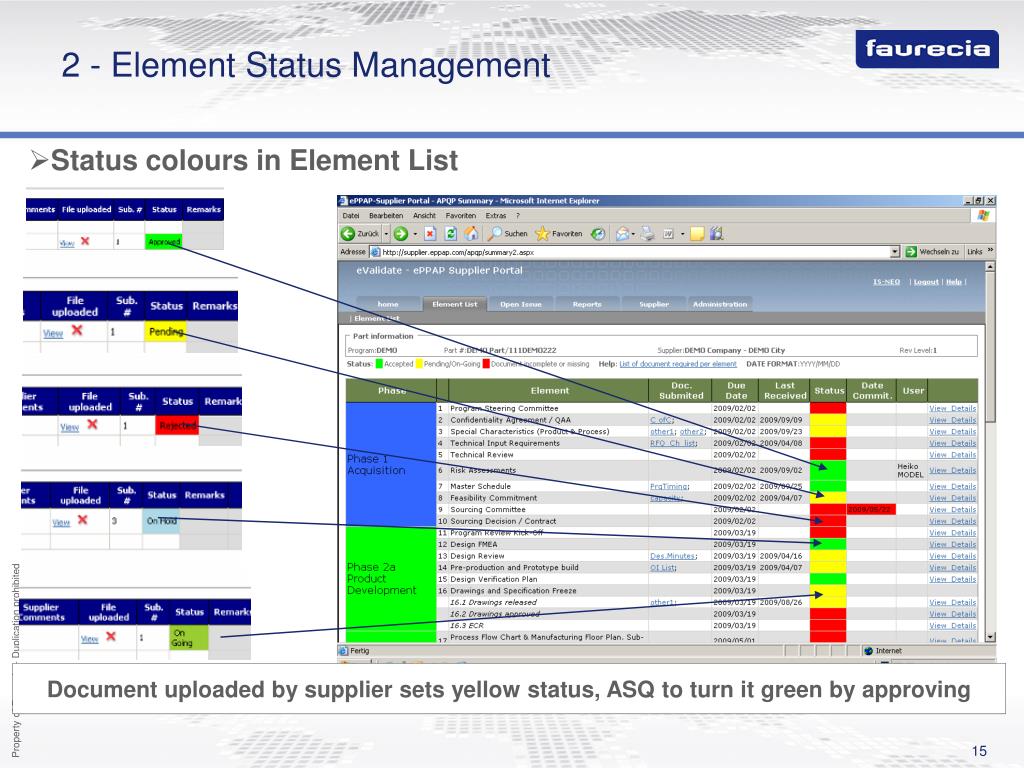Click the Research icon in toolbar
The image size is (1024, 768).
pos(716,233)
